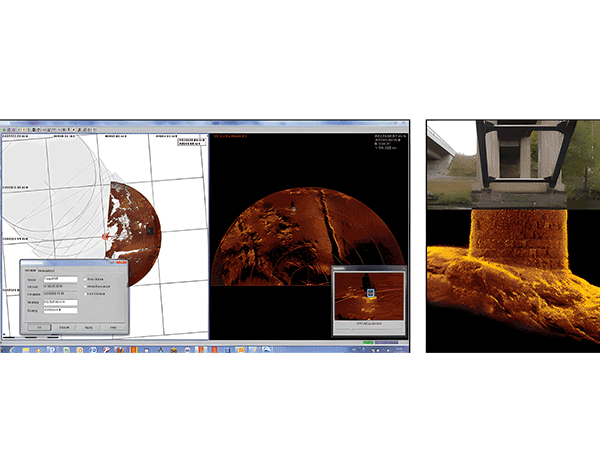Click the blue marker in the inset sonar view
The height and width of the screenshot is (450, 600).
tap(369, 294)
